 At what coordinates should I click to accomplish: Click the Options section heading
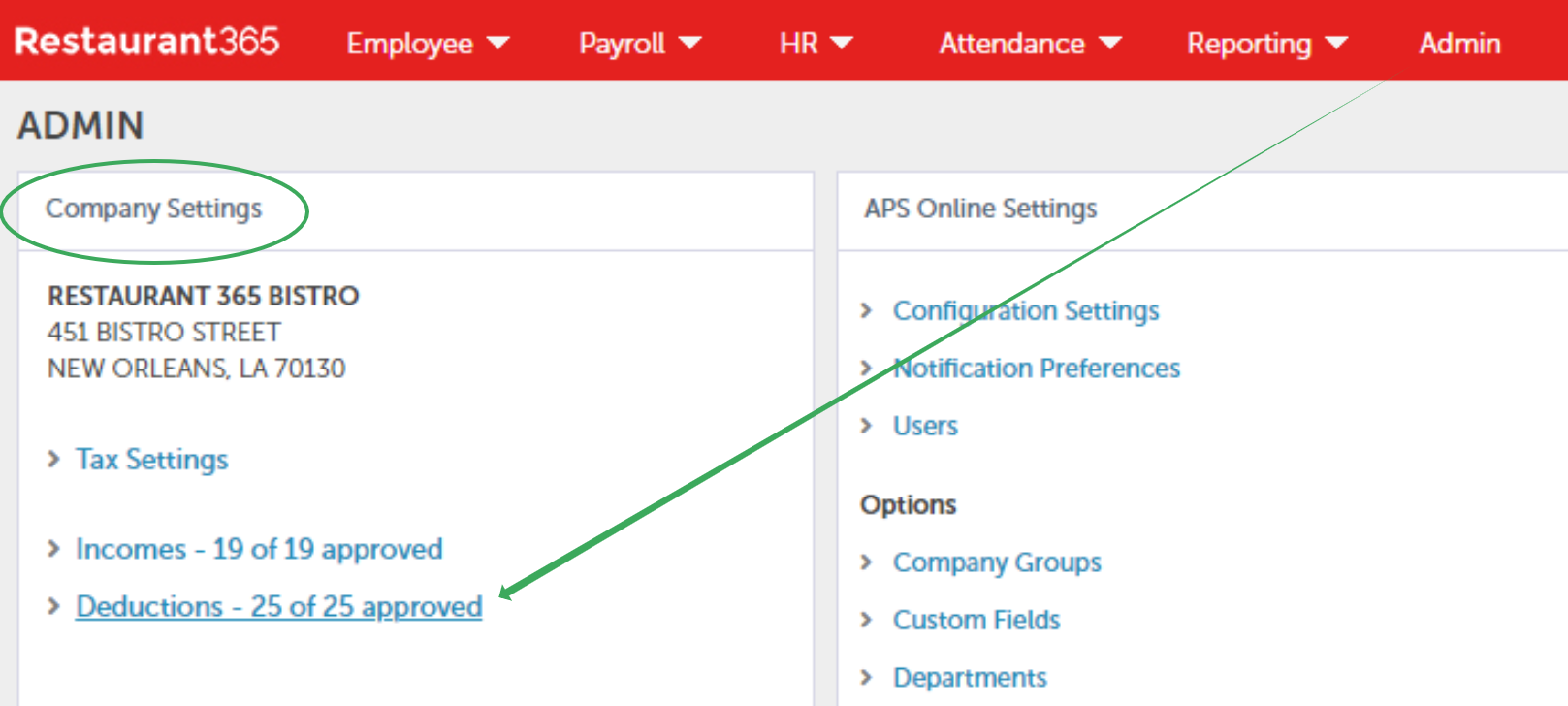coord(908,505)
